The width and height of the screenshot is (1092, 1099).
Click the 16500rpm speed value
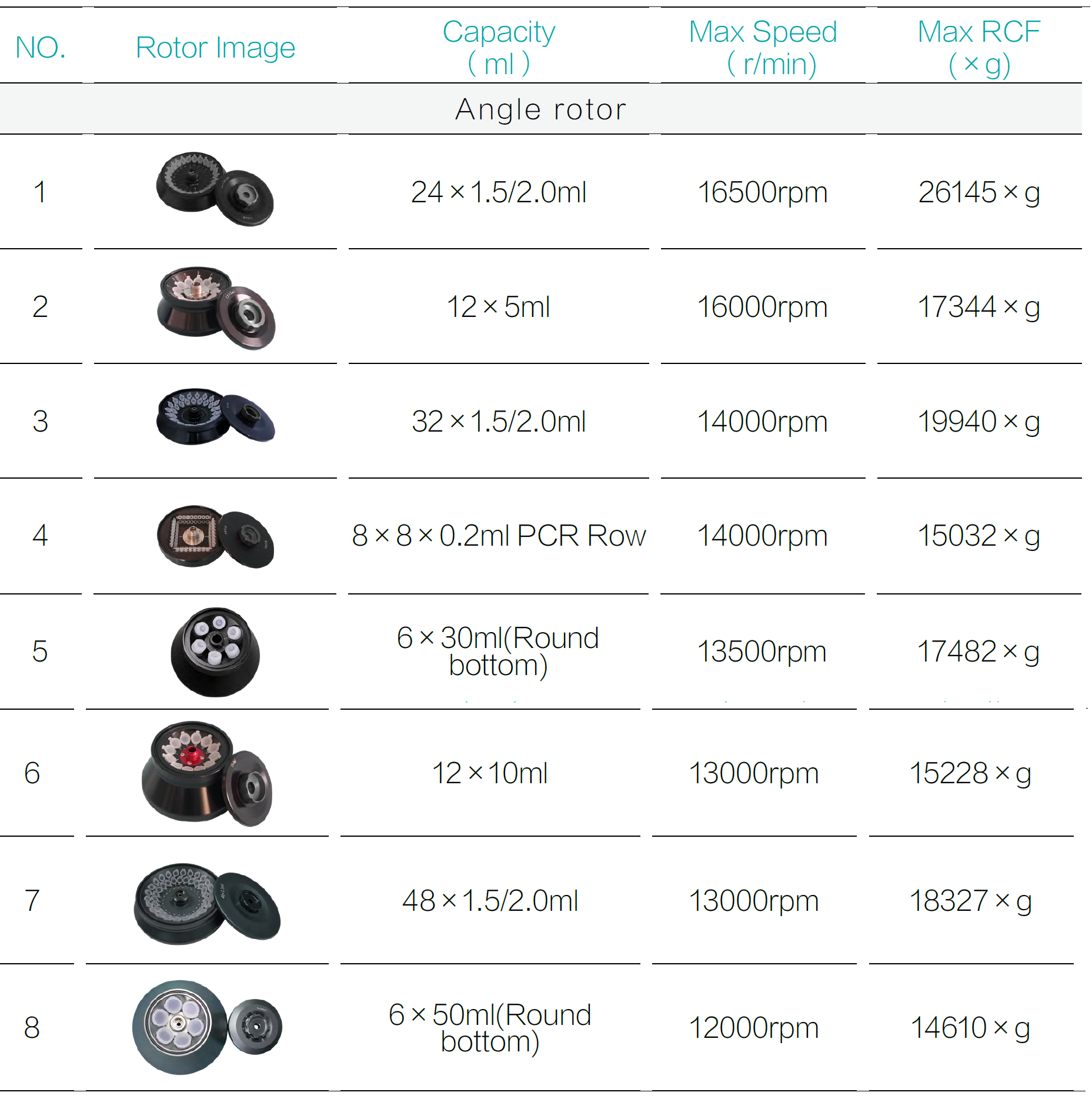[x=763, y=192]
